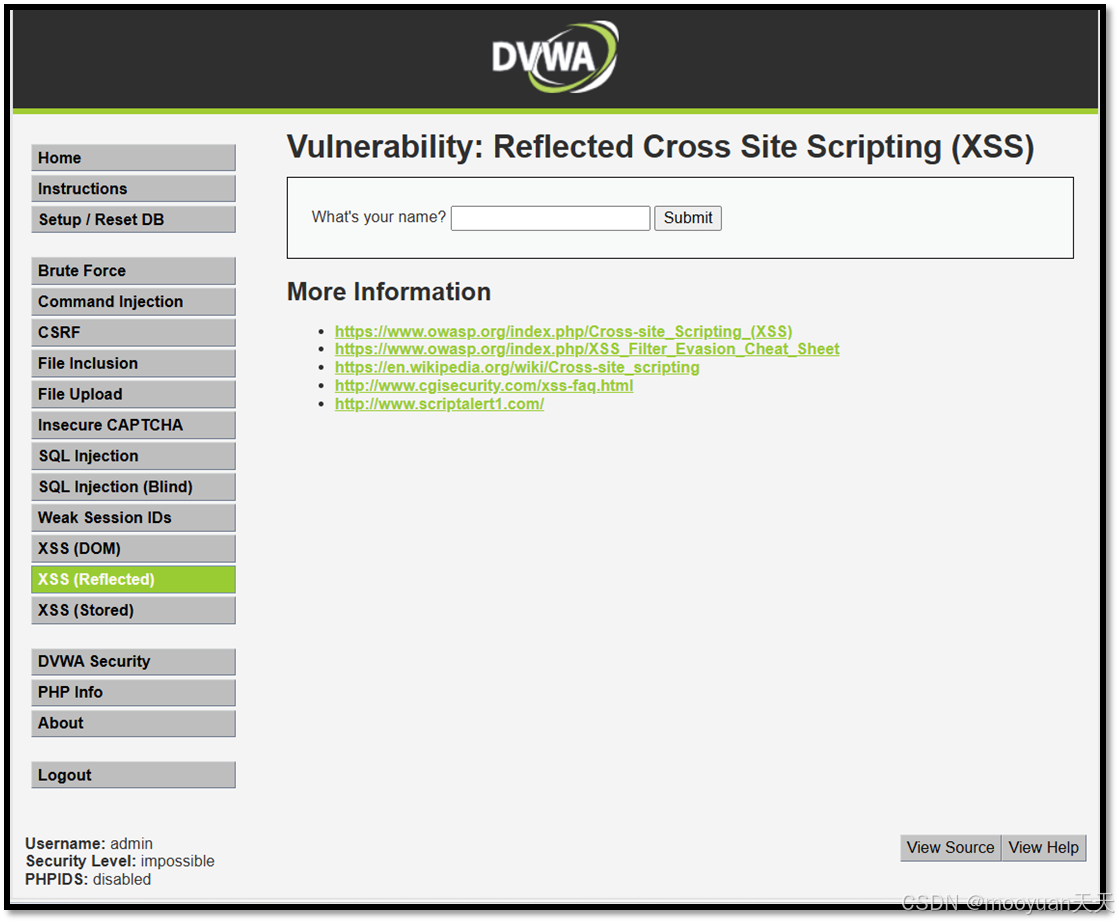Open the About page
Screen dimensions: 1119x923
[x=133, y=723]
